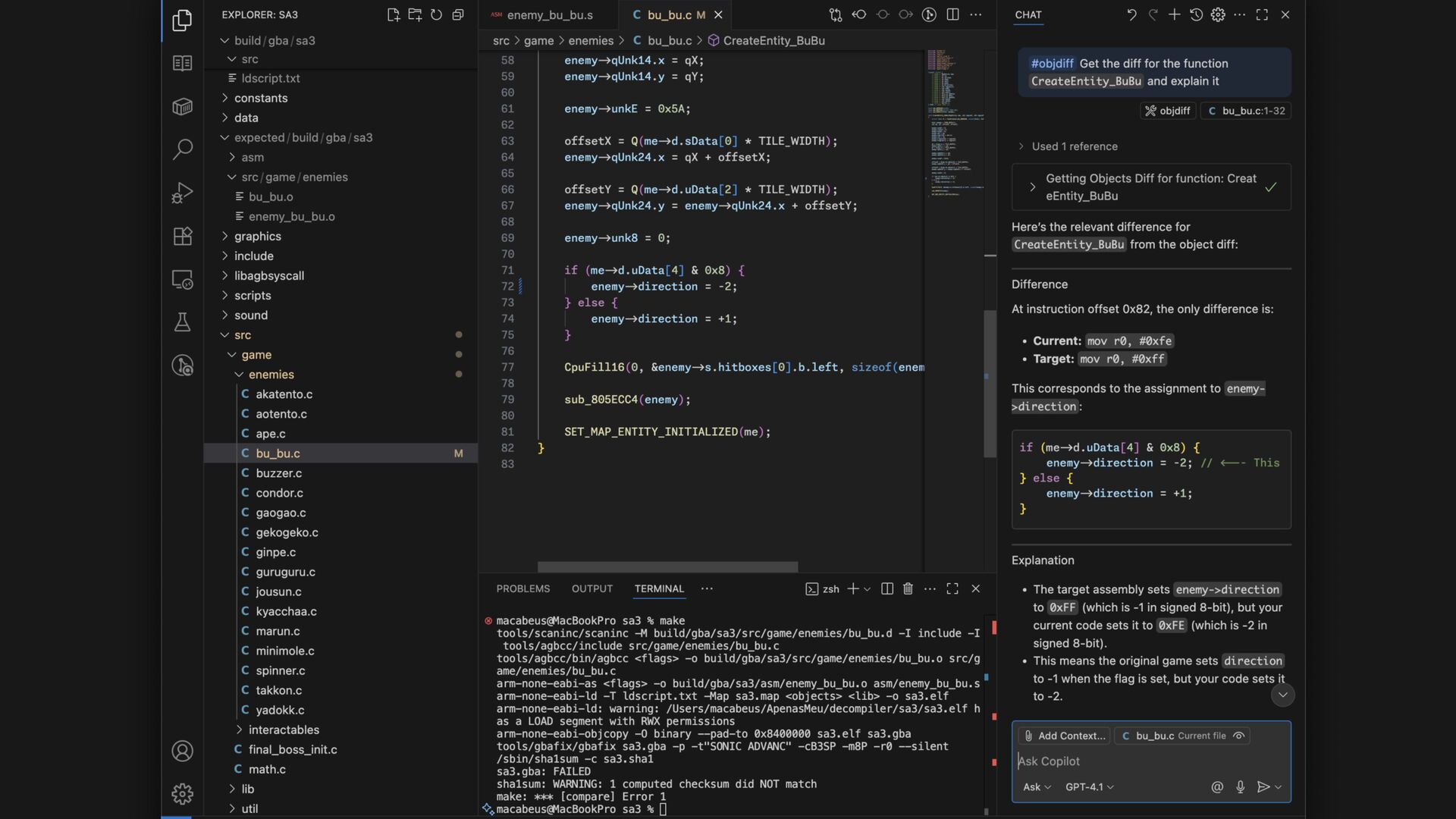The width and height of the screenshot is (1456, 819).
Task: Expand the Used 1 reference section
Action: point(1074,146)
